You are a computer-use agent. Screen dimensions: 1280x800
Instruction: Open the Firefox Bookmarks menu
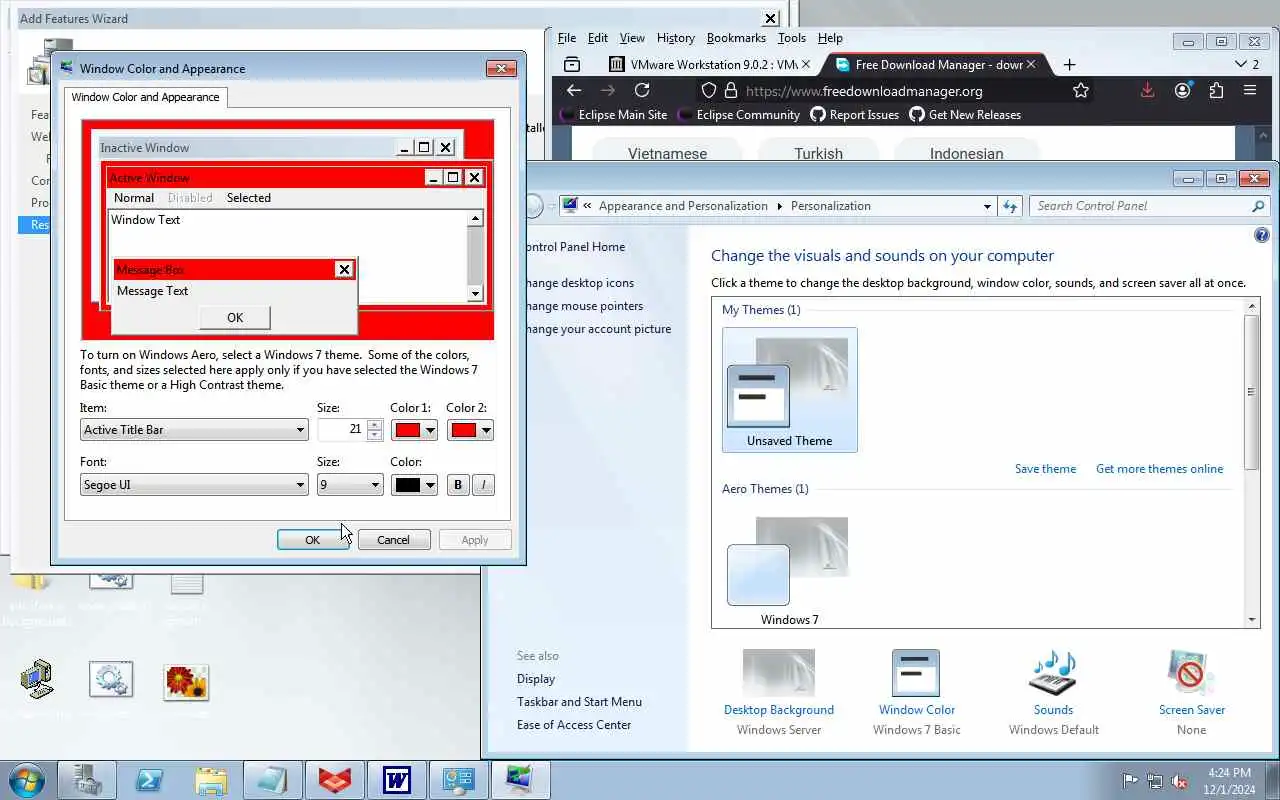point(736,38)
